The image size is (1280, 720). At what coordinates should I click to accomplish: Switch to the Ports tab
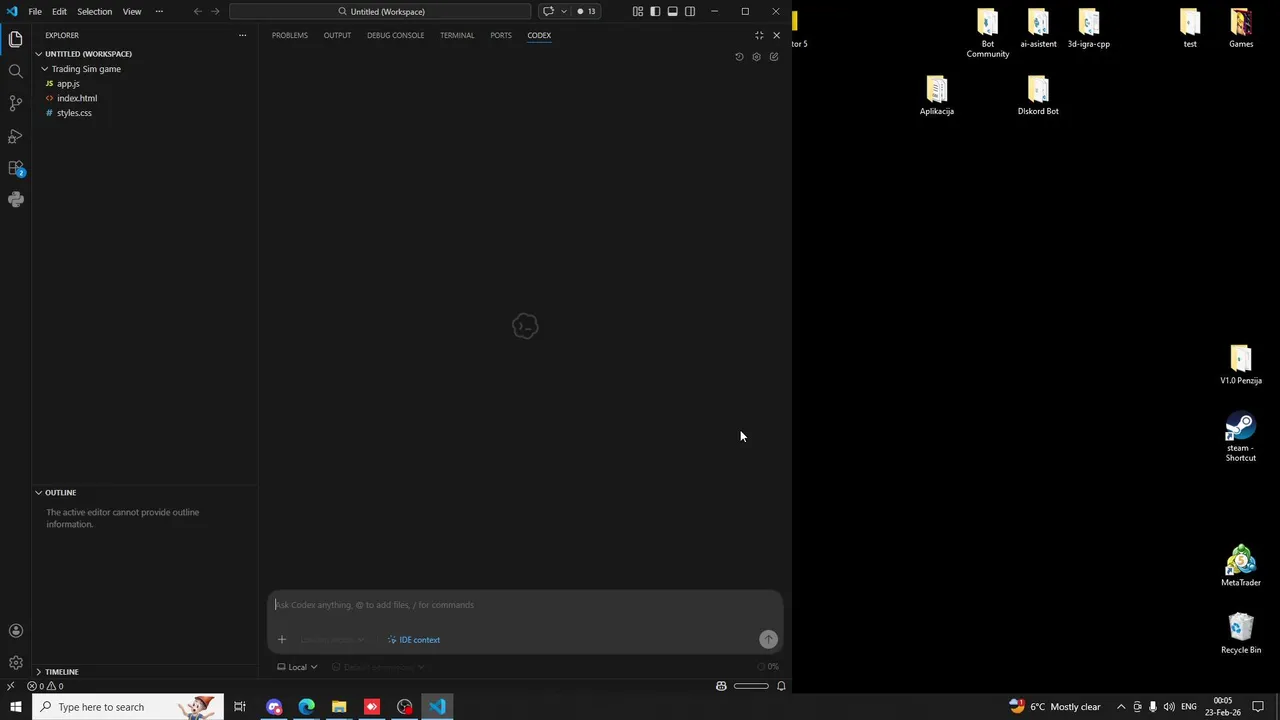[501, 35]
